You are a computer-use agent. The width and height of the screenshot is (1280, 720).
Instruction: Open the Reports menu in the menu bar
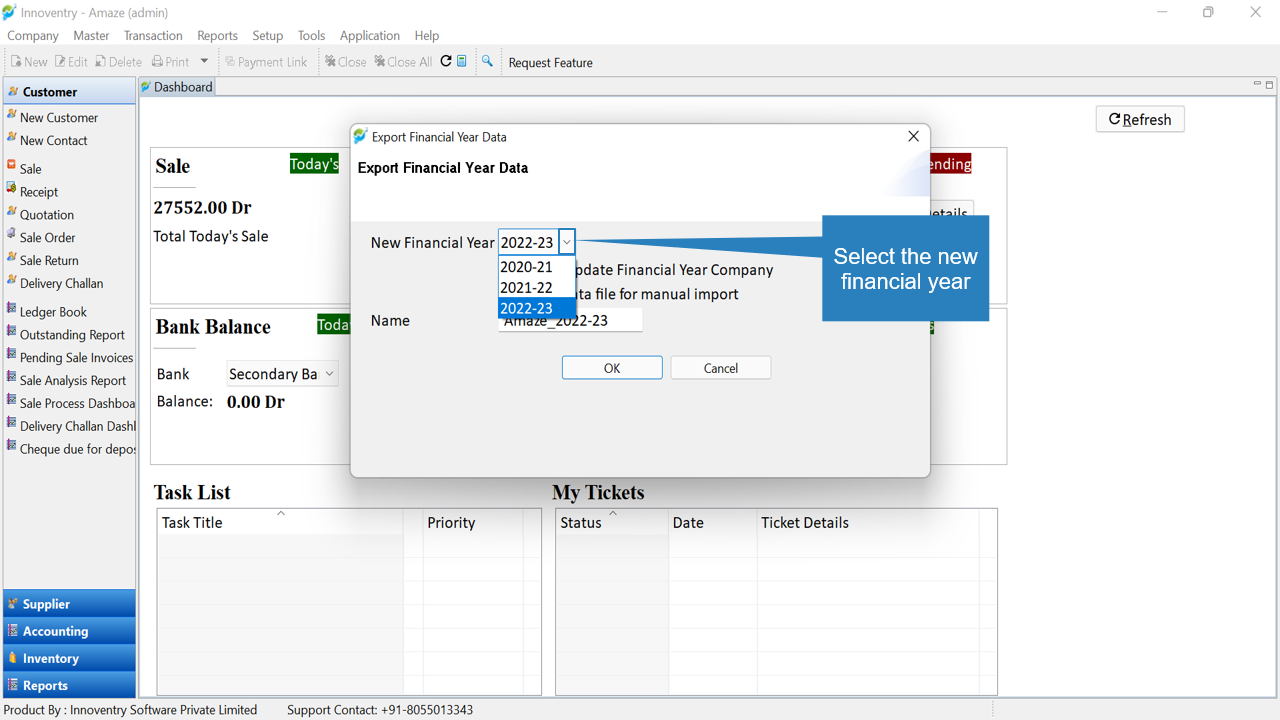[217, 35]
